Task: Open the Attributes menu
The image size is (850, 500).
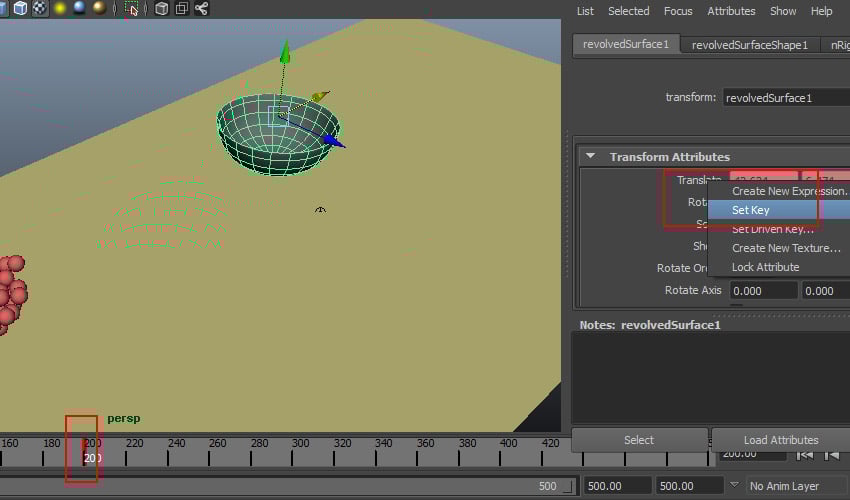Action: [731, 11]
